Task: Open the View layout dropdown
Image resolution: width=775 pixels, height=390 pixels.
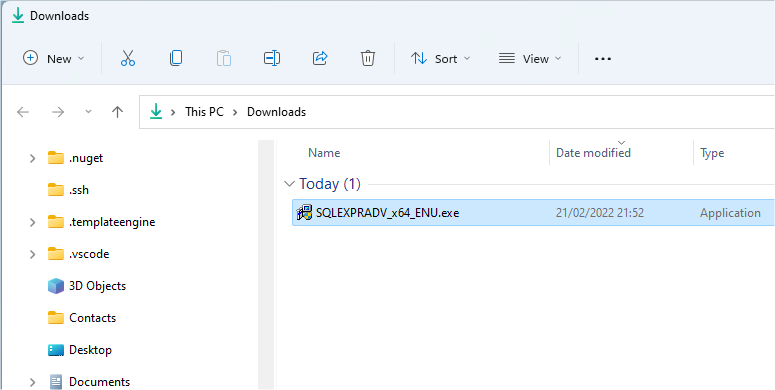Action: tap(530, 59)
